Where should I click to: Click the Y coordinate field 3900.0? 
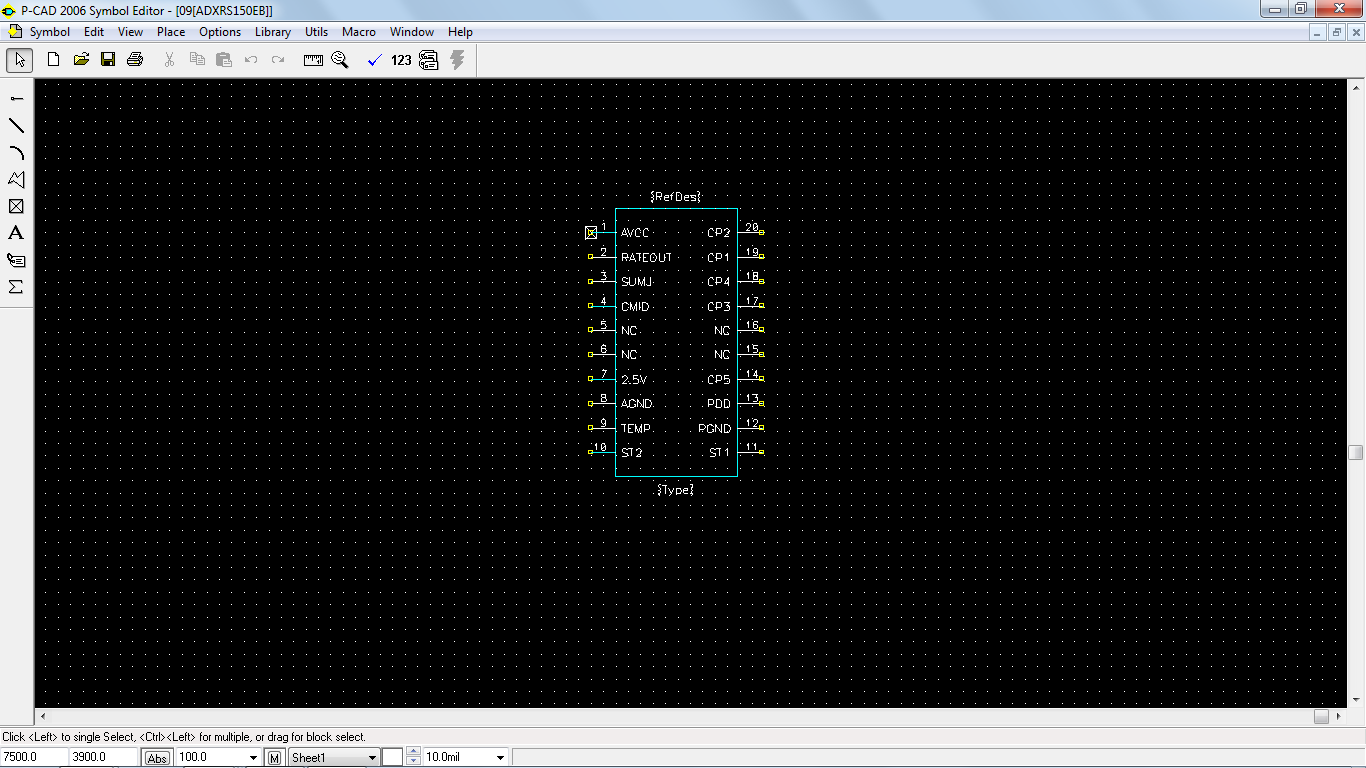pos(103,757)
